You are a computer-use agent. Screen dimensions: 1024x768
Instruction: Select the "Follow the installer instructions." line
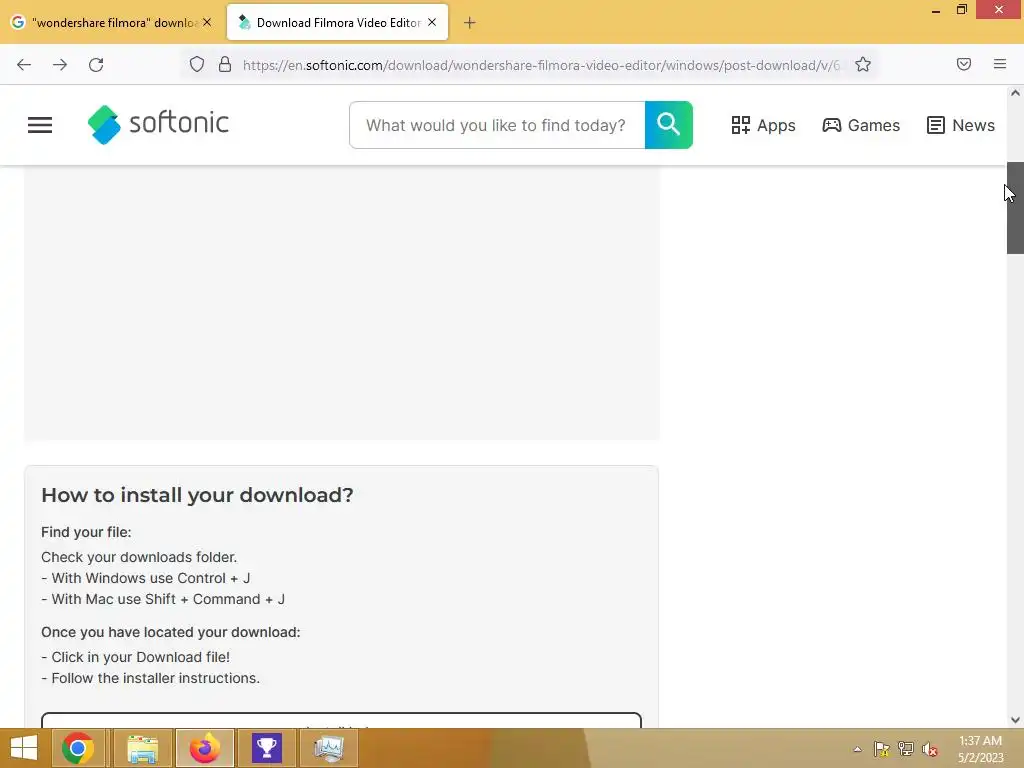pyautogui.click(x=151, y=678)
